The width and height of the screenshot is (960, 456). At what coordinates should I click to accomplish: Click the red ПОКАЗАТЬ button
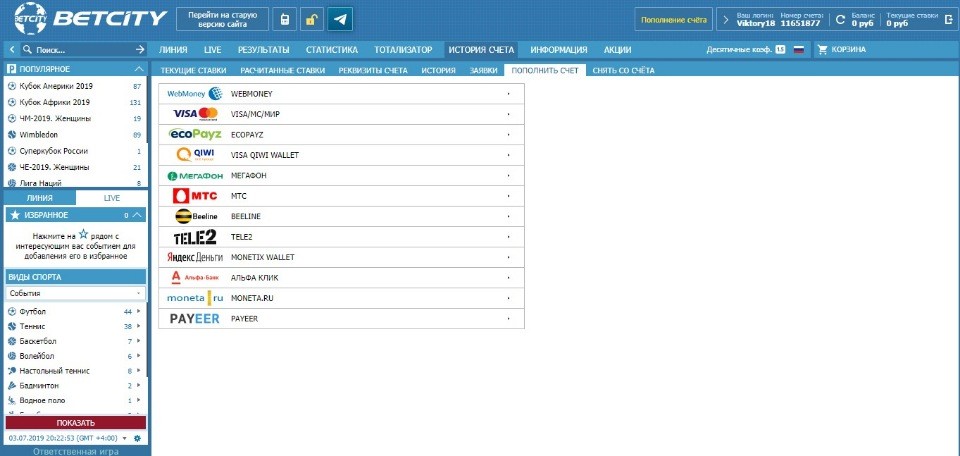76,423
